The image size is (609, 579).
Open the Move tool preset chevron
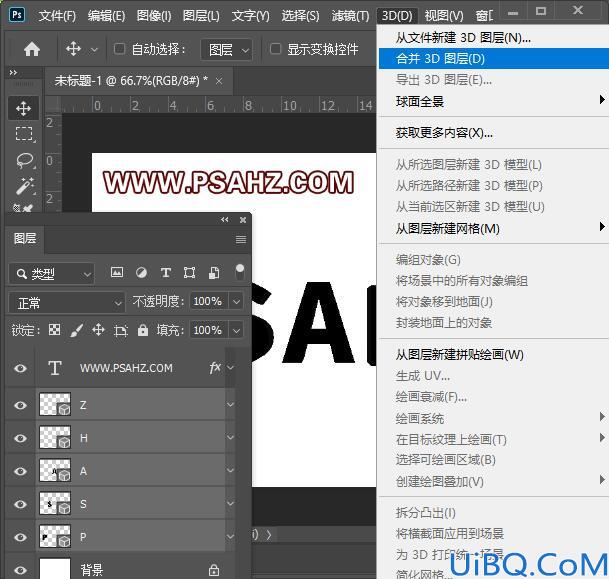(94, 50)
